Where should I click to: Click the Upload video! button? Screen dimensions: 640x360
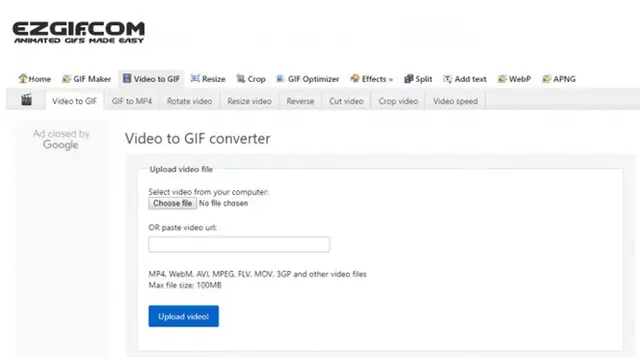(x=184, y=316)
